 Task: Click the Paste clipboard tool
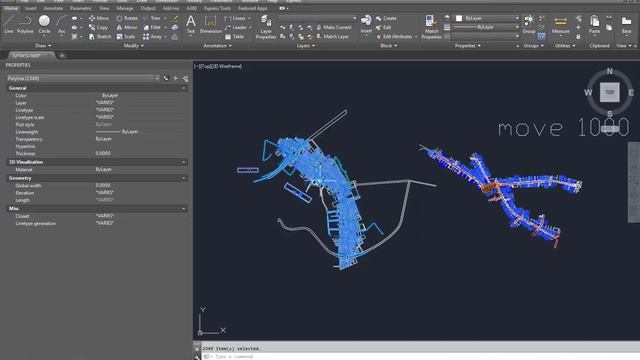(x=594, y=24)
